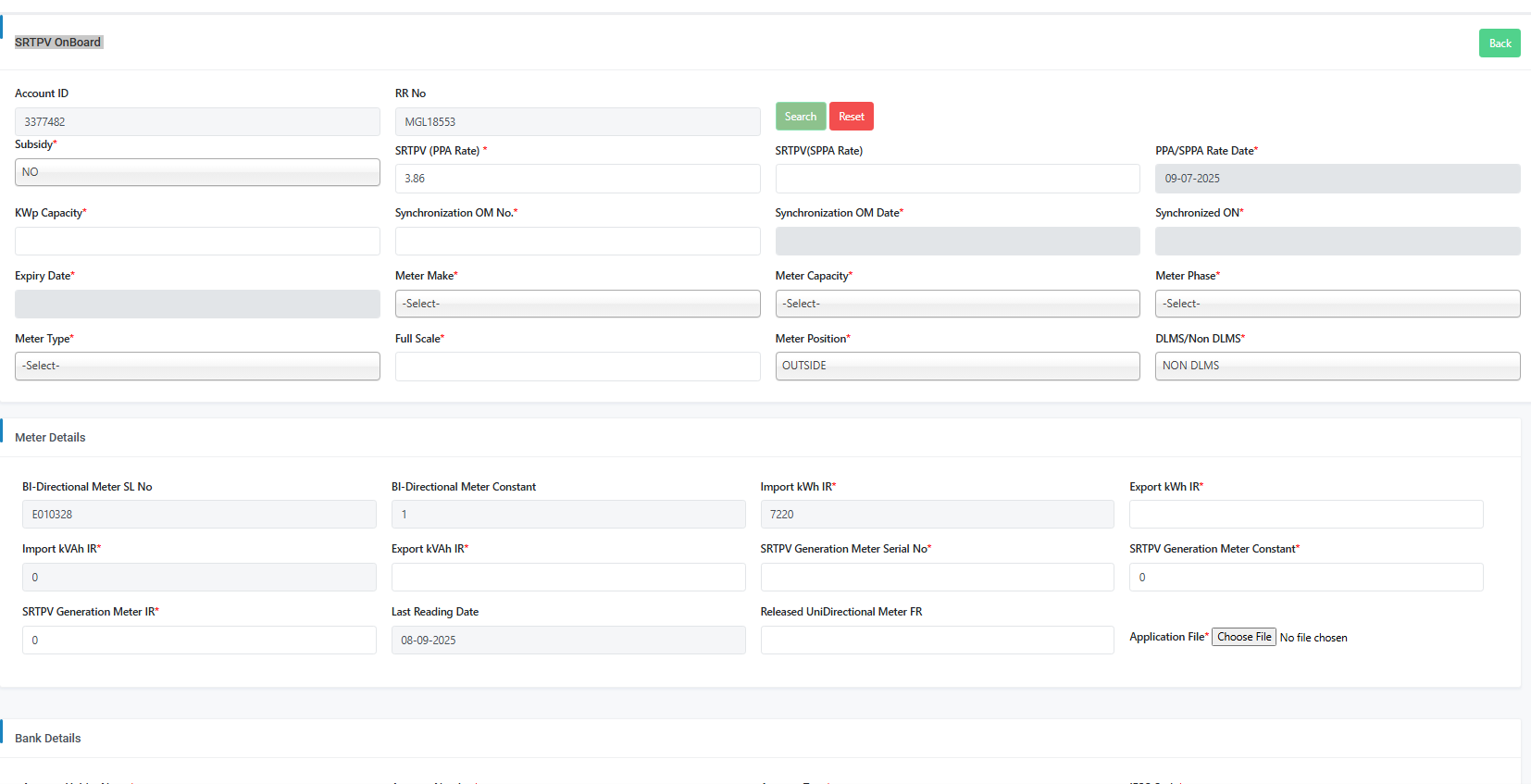This screenshot has width=1531, height=784.
Task: Open the Meter Capacity dropdown
Action: pos(957,304)
